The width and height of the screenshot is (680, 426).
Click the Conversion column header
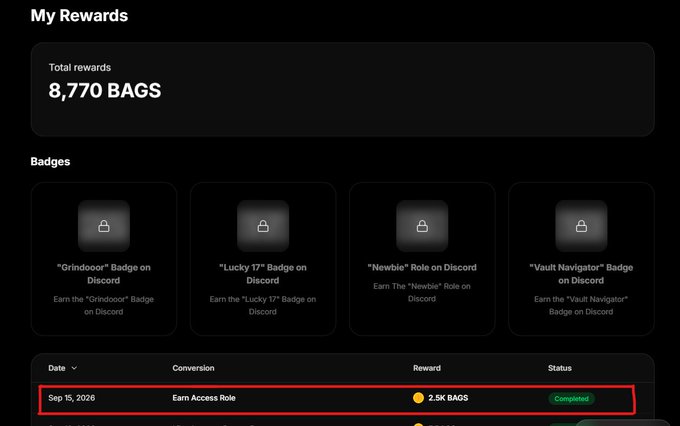click(x=193, y=368)
